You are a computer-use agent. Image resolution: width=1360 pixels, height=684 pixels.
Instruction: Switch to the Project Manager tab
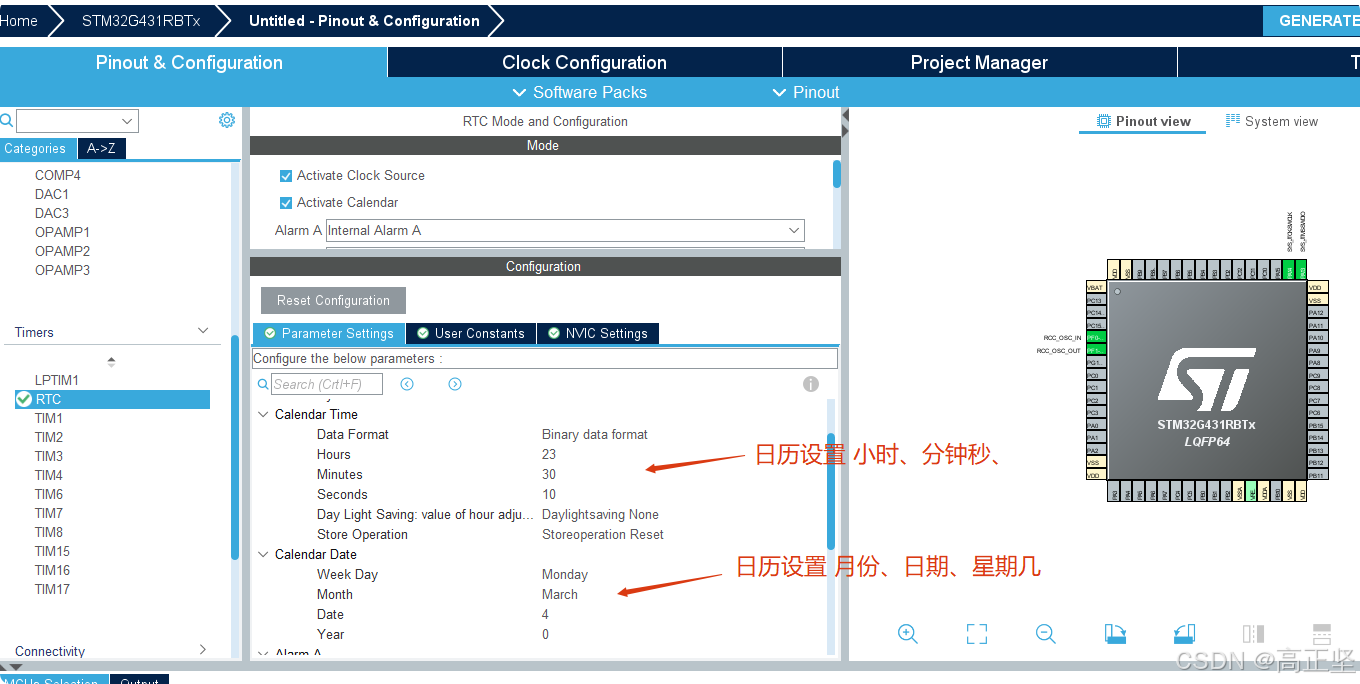click(979, 62)
